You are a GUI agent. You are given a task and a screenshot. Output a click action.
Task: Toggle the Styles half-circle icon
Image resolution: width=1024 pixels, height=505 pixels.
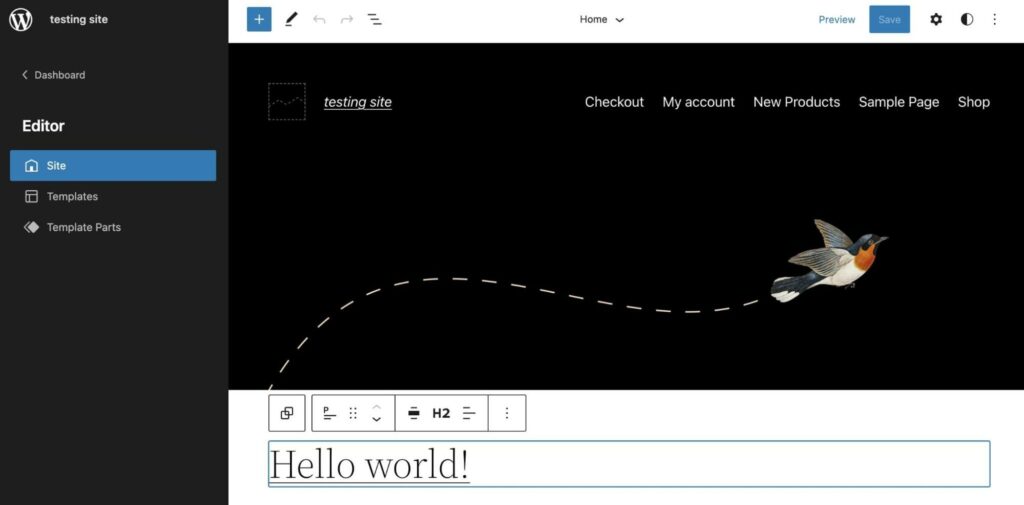967,20
